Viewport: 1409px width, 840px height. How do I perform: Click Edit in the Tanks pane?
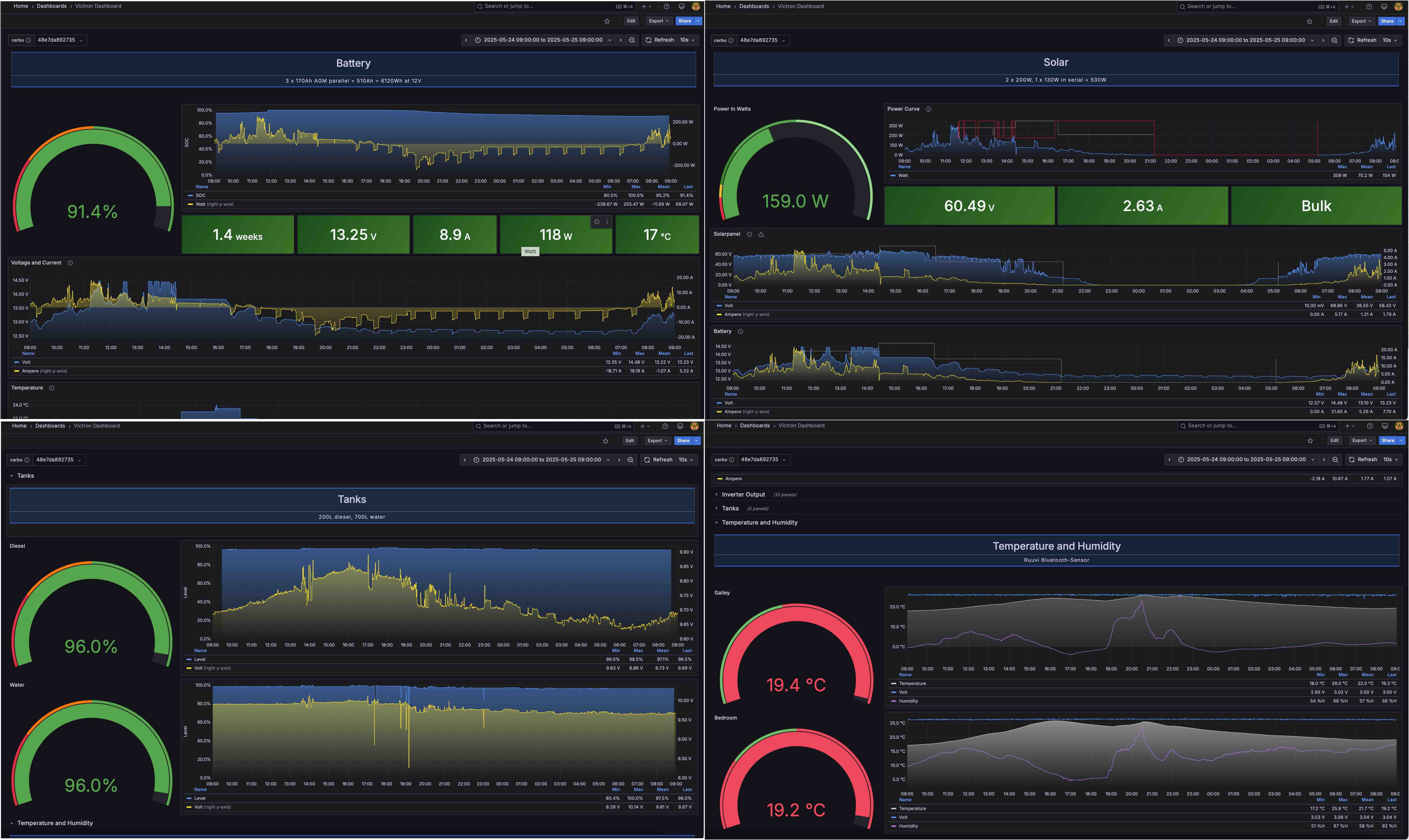pos(629,441)
